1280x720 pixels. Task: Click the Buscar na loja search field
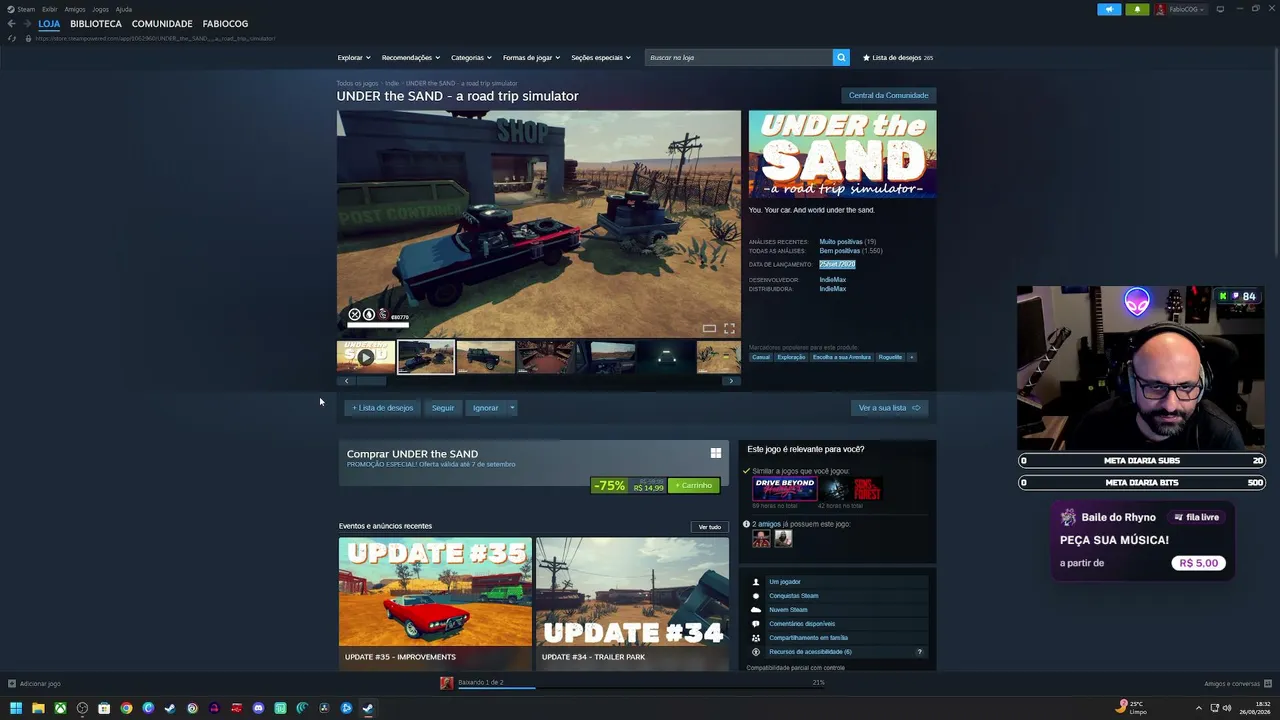click(x=738, y=57)
